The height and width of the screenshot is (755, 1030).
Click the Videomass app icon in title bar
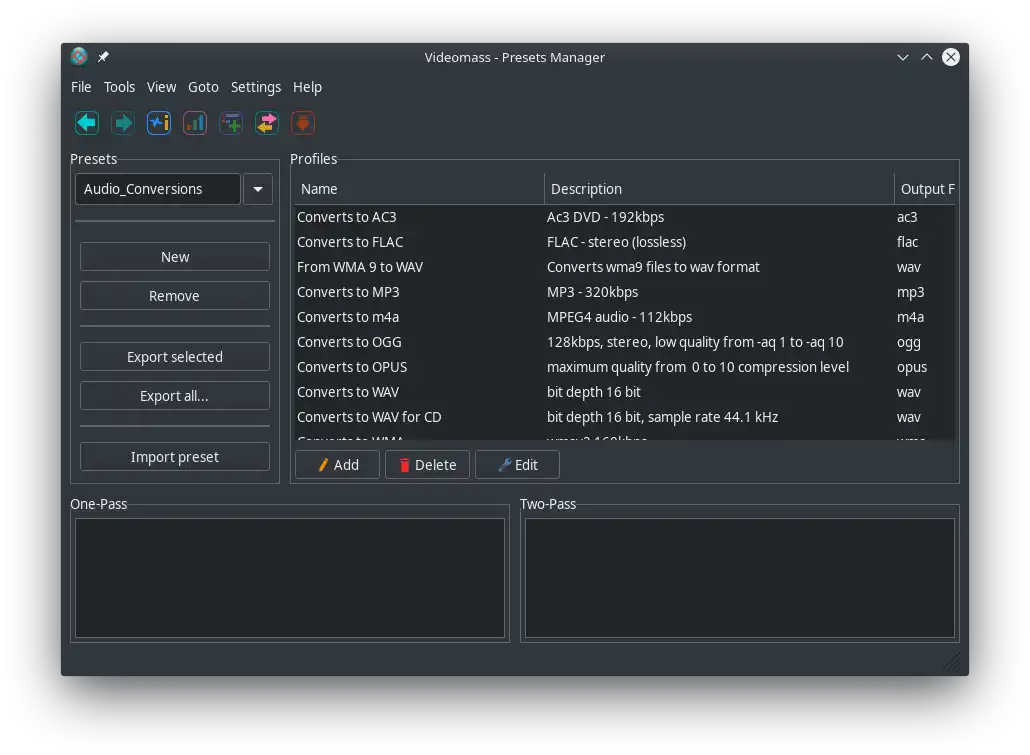(79, 57)
